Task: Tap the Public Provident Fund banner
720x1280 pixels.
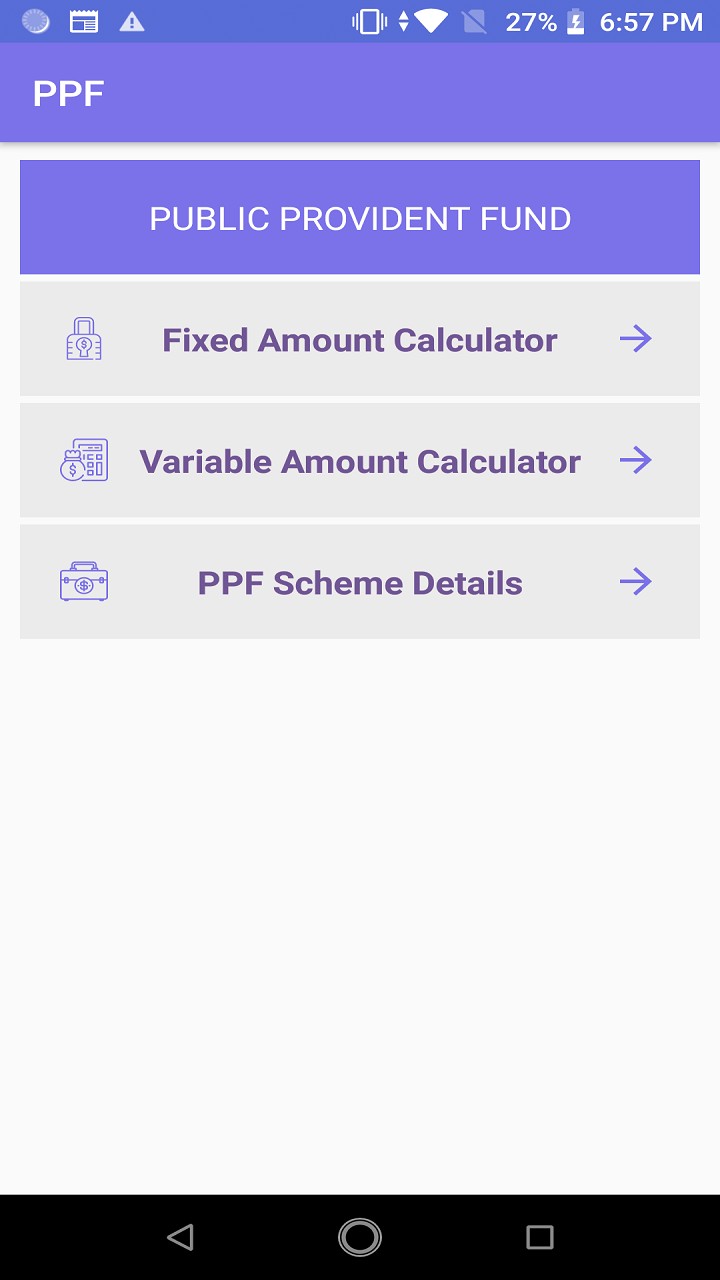Action: point(360,218)
